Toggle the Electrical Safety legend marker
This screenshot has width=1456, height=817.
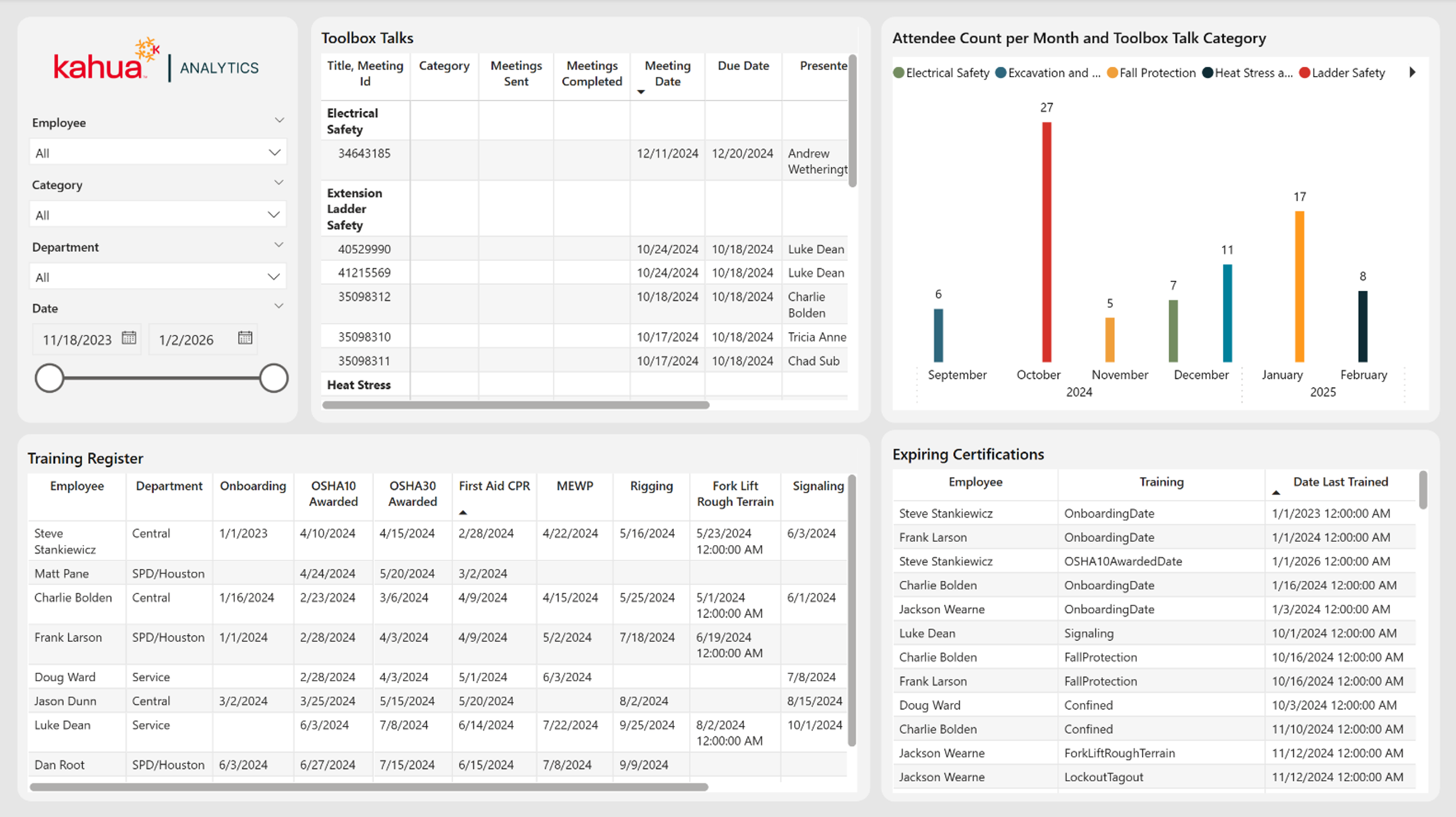[x=898, y=73]
